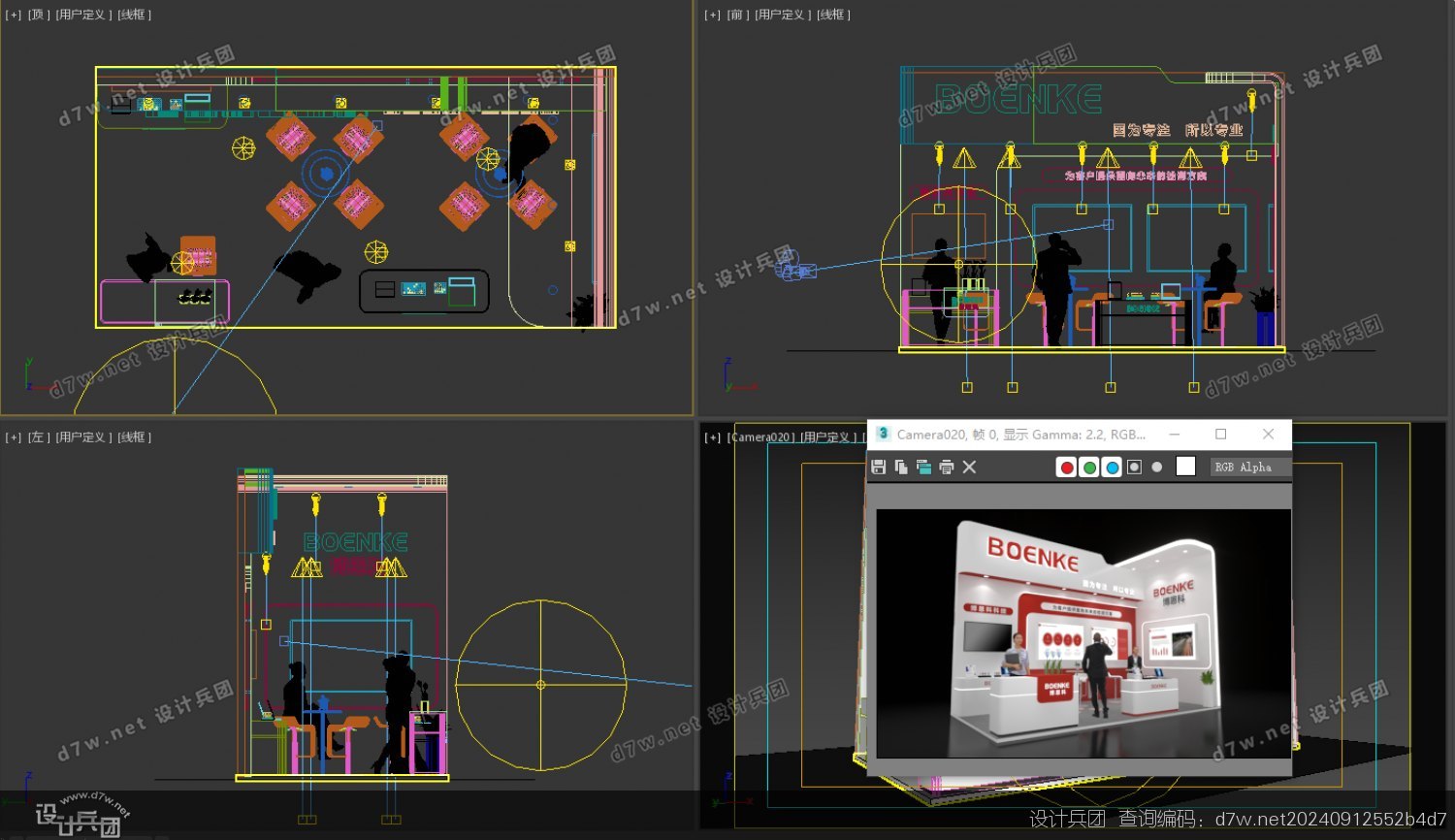Open the [+] menu in the left viewport
Viewport: 1455px width, 840px height.
pyautogui.click(x=13, y=437)
